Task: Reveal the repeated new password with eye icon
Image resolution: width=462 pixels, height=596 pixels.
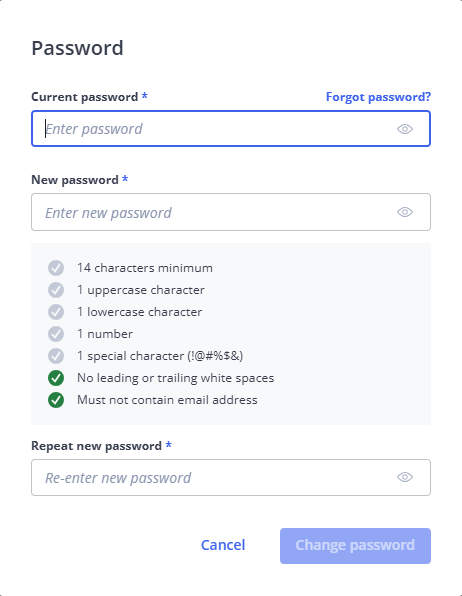Action: (x=405, y=477)
